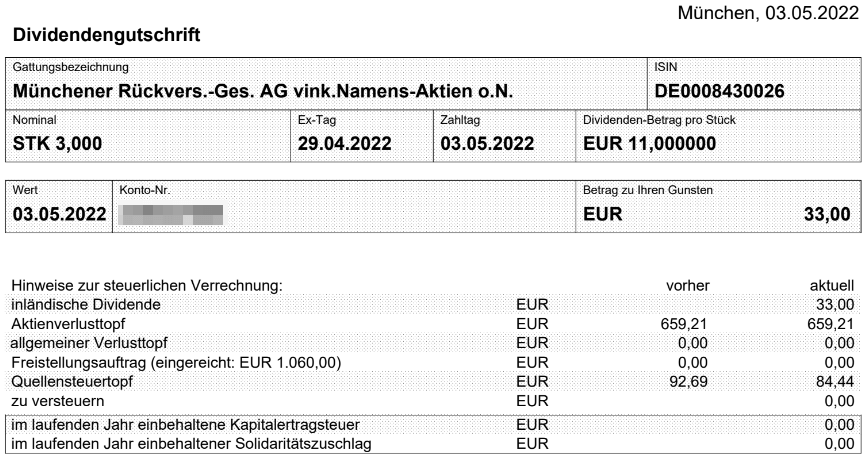Screen dimensions: 867x459
Task: Select the ISIN value DE0008430026
Action: pyautogui.click(x=719, y=91)
